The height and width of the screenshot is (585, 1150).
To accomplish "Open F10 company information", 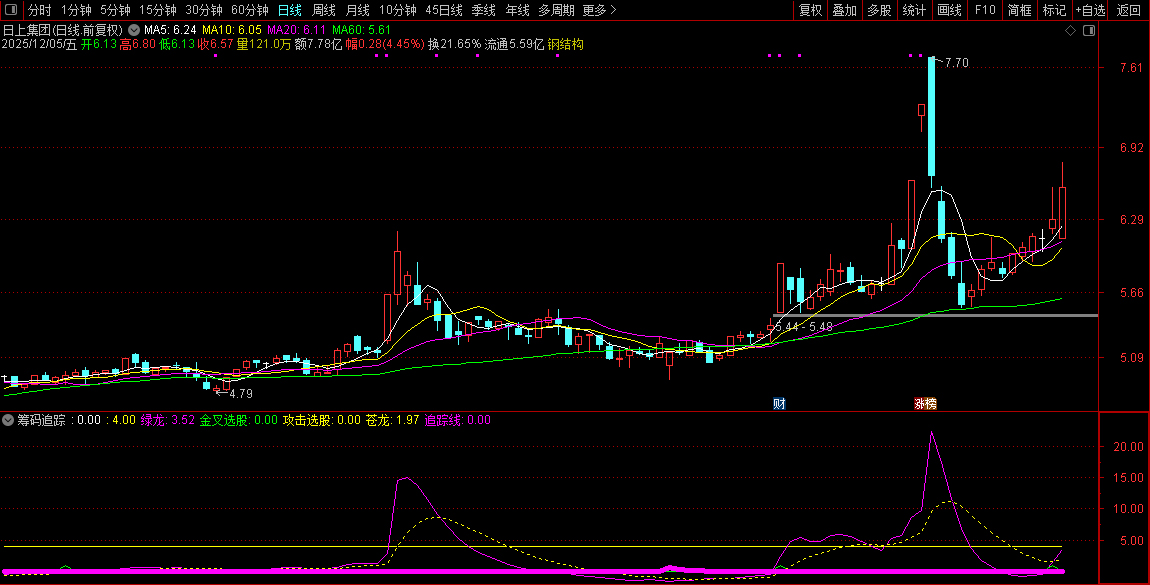I will 985,10.
